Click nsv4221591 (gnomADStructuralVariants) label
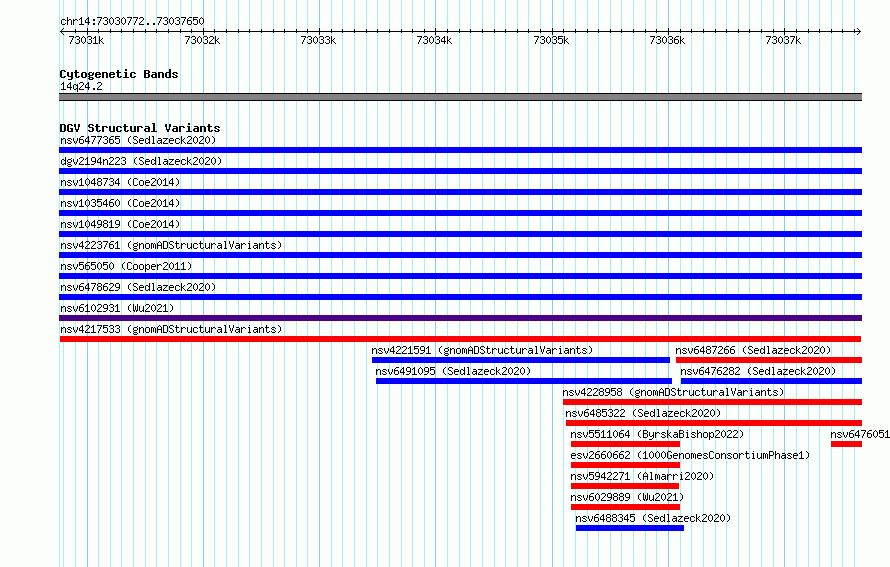890x567 pixels. click(x=482, y=350)
